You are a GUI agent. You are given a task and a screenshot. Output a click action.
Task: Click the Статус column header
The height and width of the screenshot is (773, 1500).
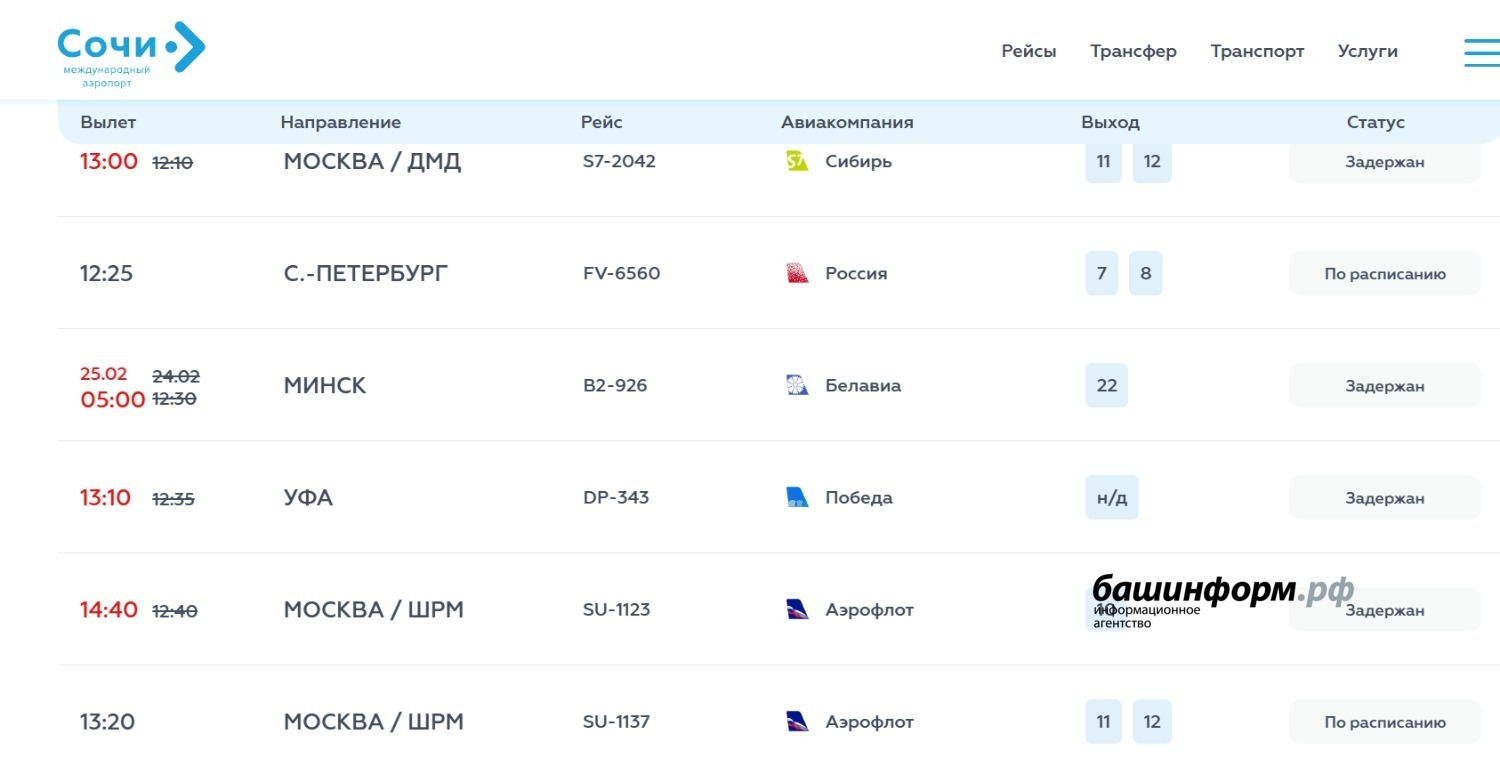(1375, 122)
